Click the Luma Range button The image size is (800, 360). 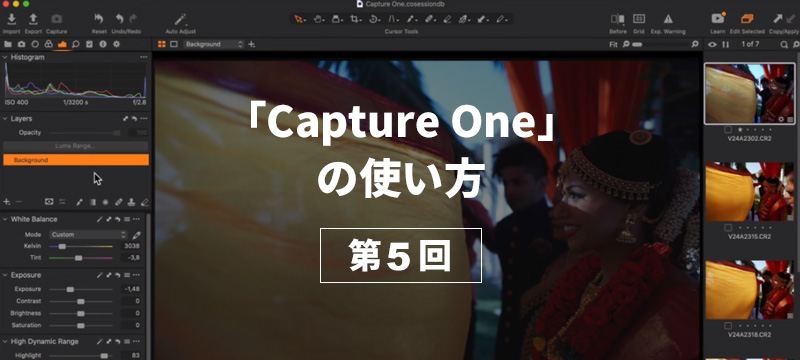coord(76,146)
